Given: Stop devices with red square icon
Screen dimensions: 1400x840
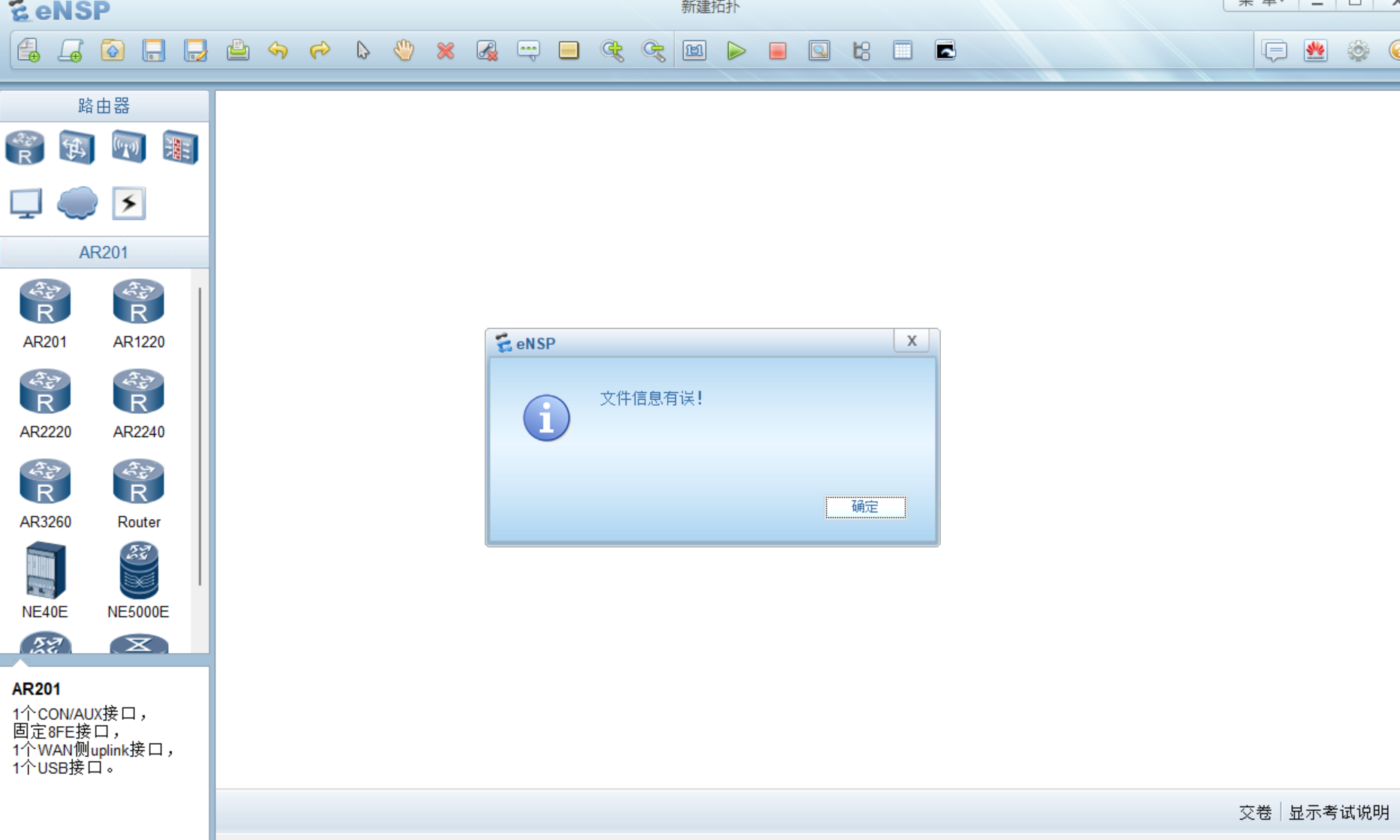Looking at the screenshot, I should pyautogui.click(x=777, y=51).
